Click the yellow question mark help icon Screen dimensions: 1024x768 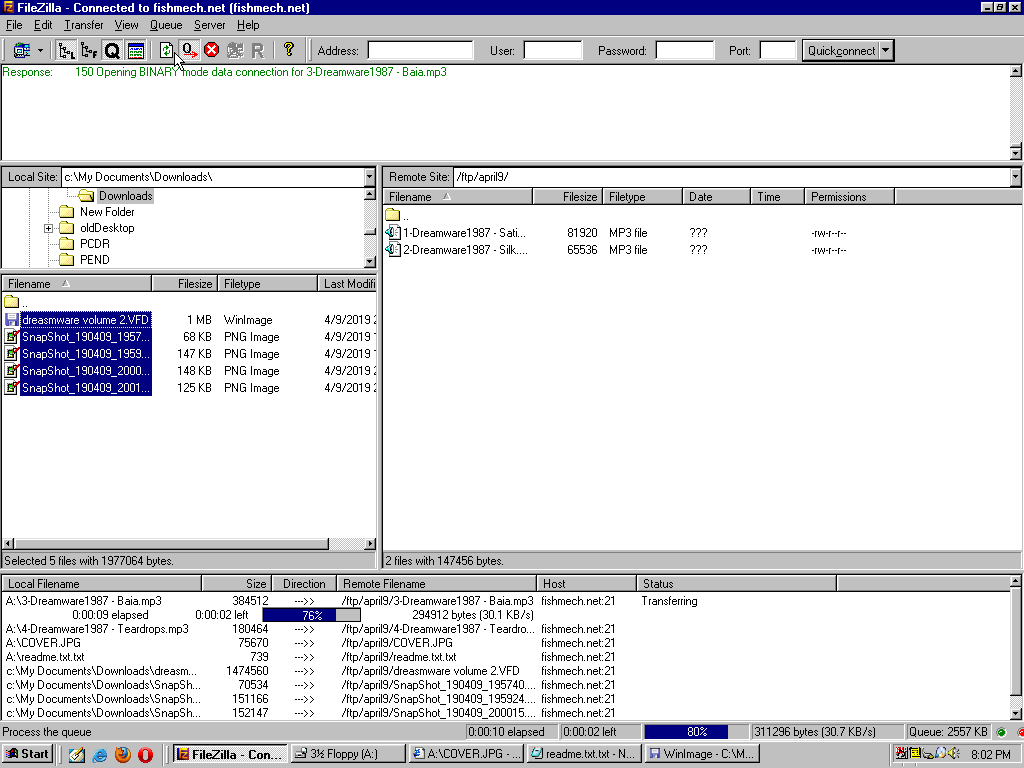point(289,50)
